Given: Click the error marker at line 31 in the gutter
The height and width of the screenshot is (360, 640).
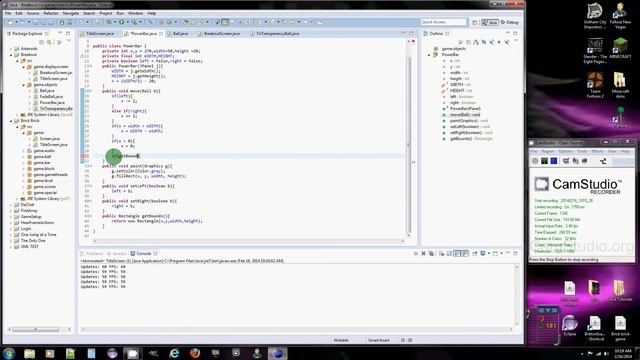Looking at the screenshot, I should pyautogui.click(x=84, y=156).
